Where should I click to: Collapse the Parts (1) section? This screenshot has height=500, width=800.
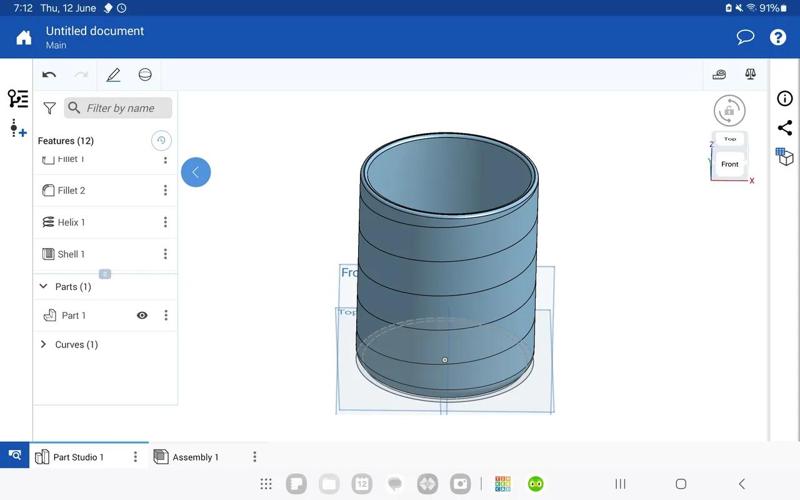pos(43,287)
